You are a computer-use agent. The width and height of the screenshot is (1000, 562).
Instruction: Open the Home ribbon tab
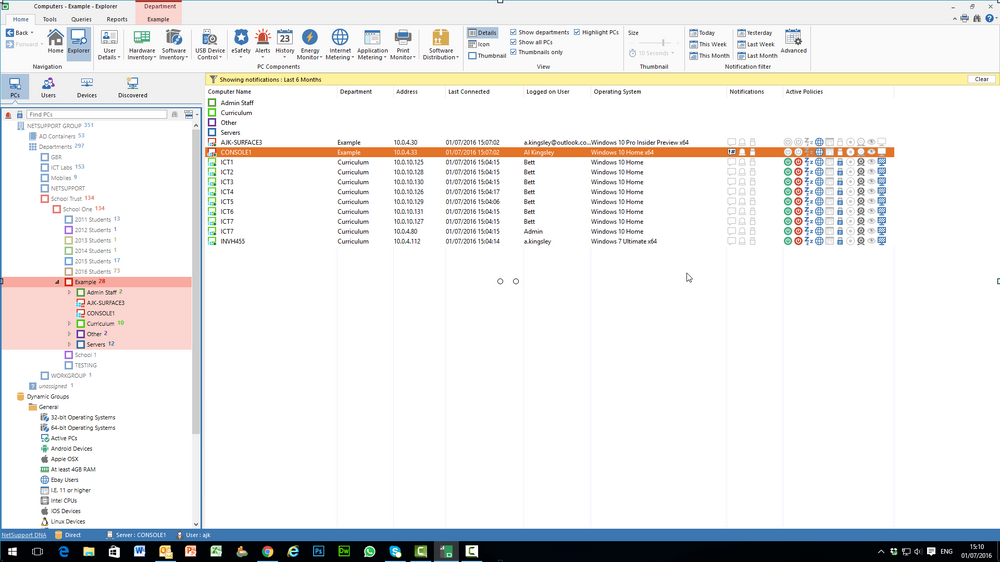20,19
